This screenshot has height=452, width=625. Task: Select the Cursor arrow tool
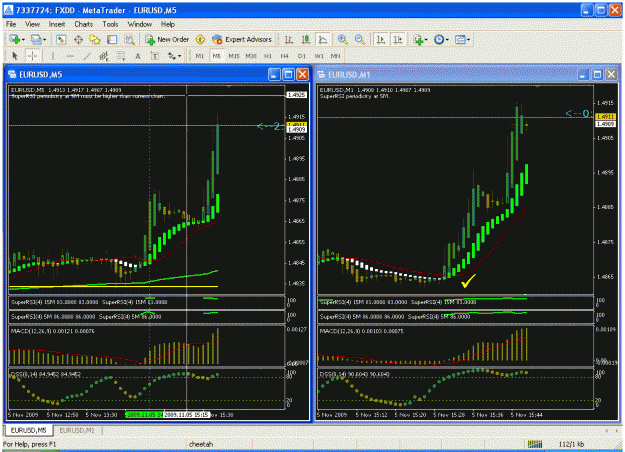click(15, 56)
